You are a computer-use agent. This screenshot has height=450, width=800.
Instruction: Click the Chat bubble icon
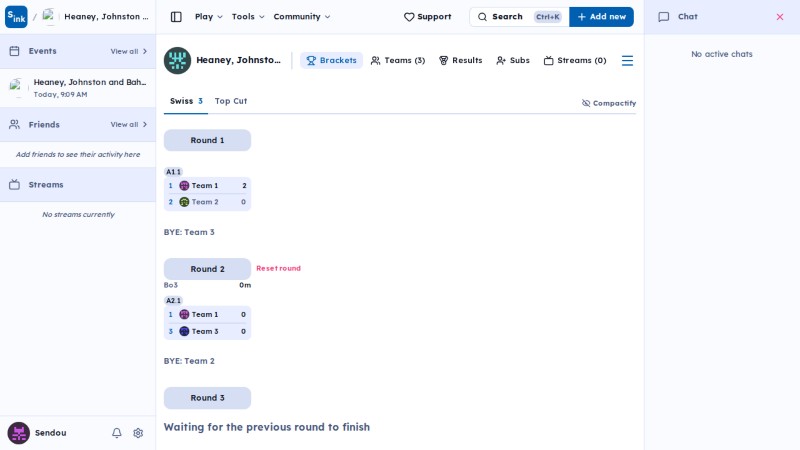[663, 17]
